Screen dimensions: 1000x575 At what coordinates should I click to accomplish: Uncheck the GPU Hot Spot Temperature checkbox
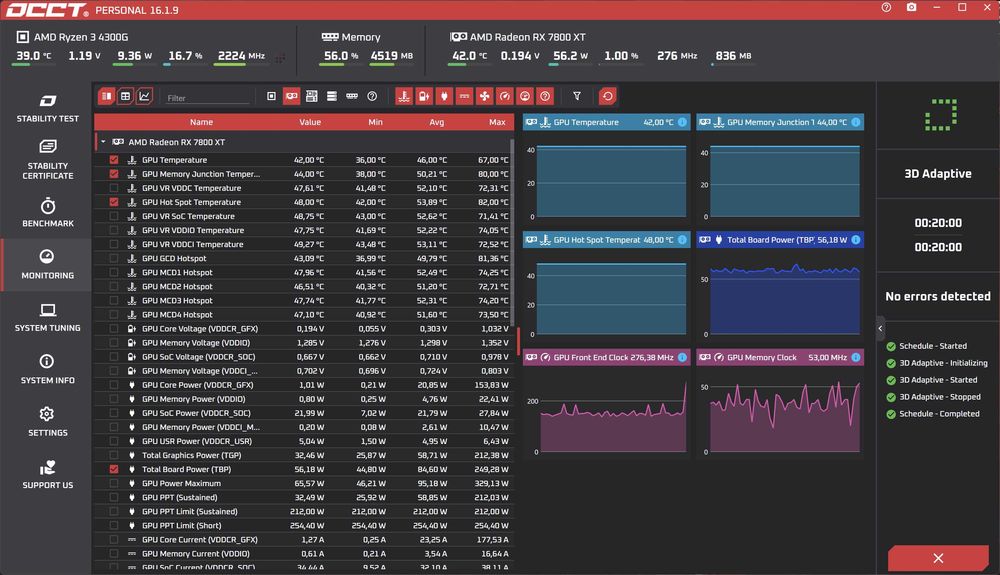pyautogui.click(x=114, y=202)
